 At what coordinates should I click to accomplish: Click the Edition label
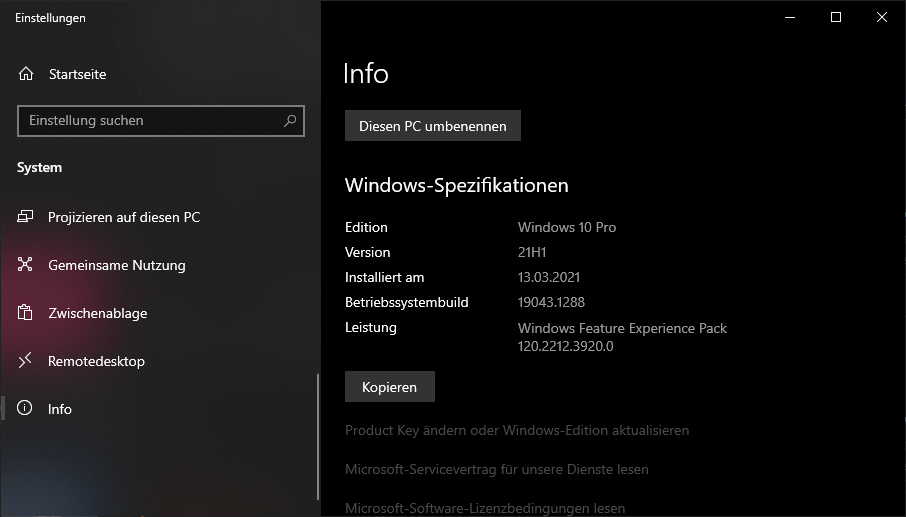pos(366,227)
